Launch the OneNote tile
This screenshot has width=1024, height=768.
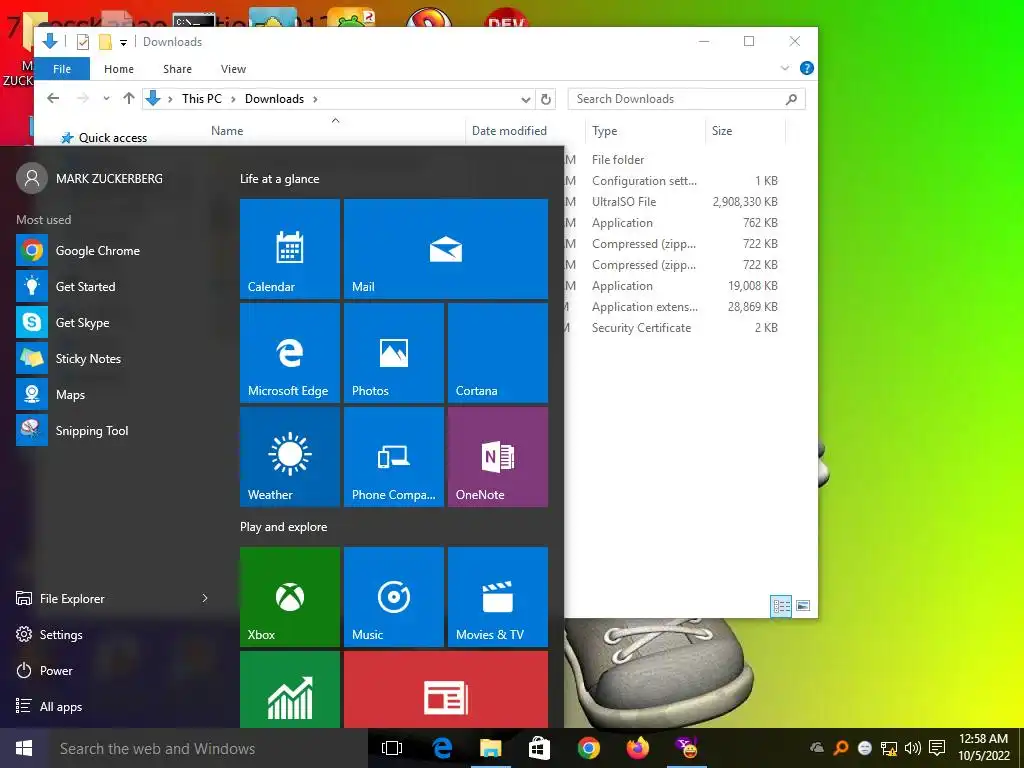pos(498,456)
